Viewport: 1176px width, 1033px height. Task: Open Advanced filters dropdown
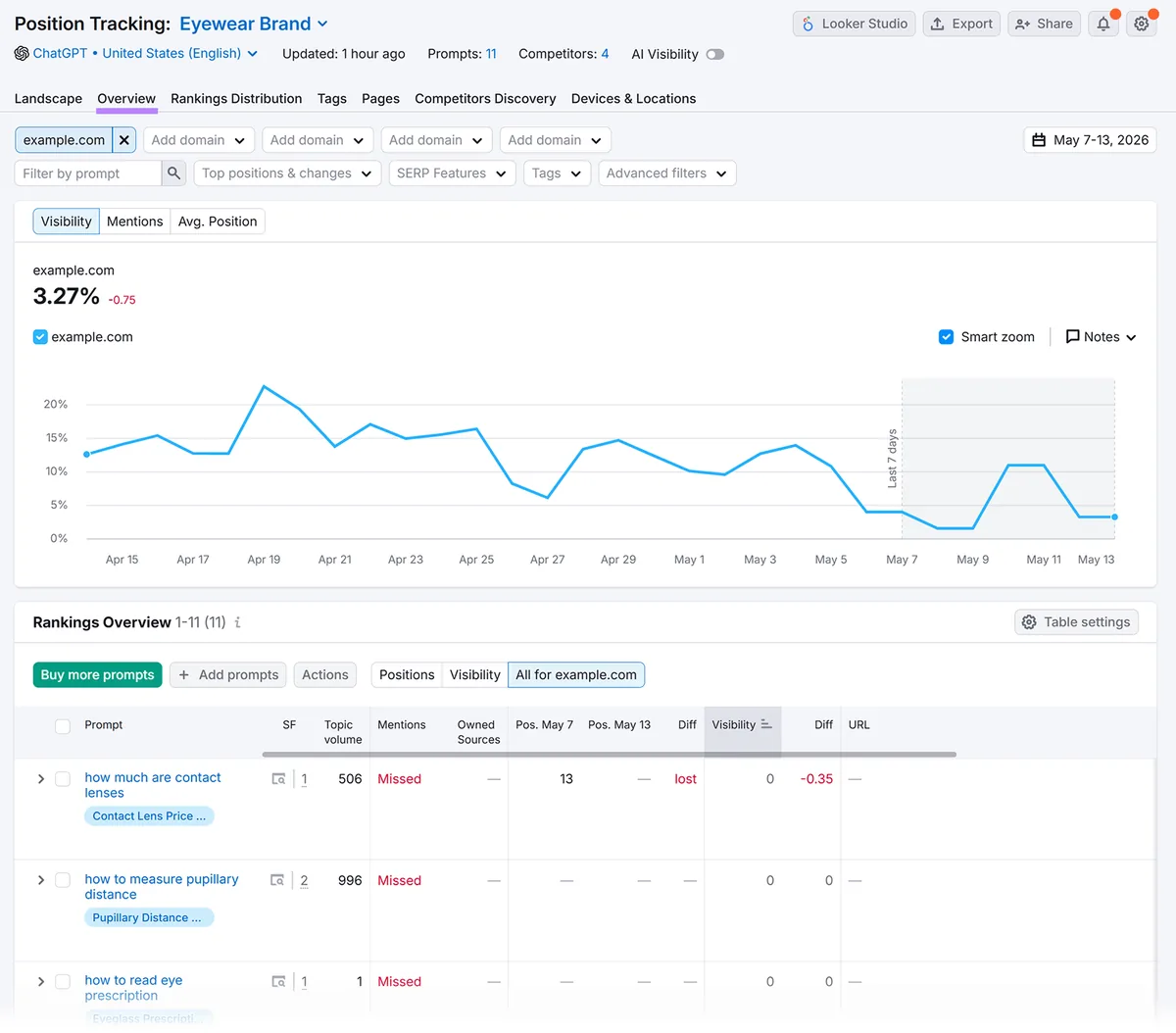click(666, 173)
